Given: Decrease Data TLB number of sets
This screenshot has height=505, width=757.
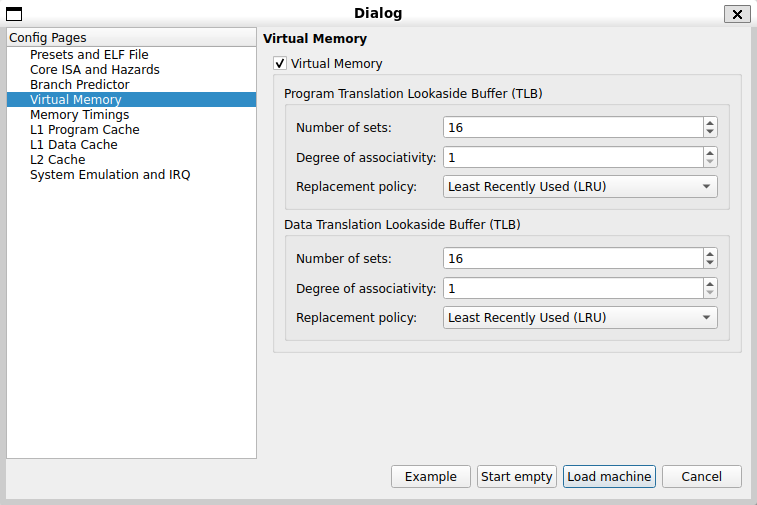Looking at the screenshot, I should (710, 263).
